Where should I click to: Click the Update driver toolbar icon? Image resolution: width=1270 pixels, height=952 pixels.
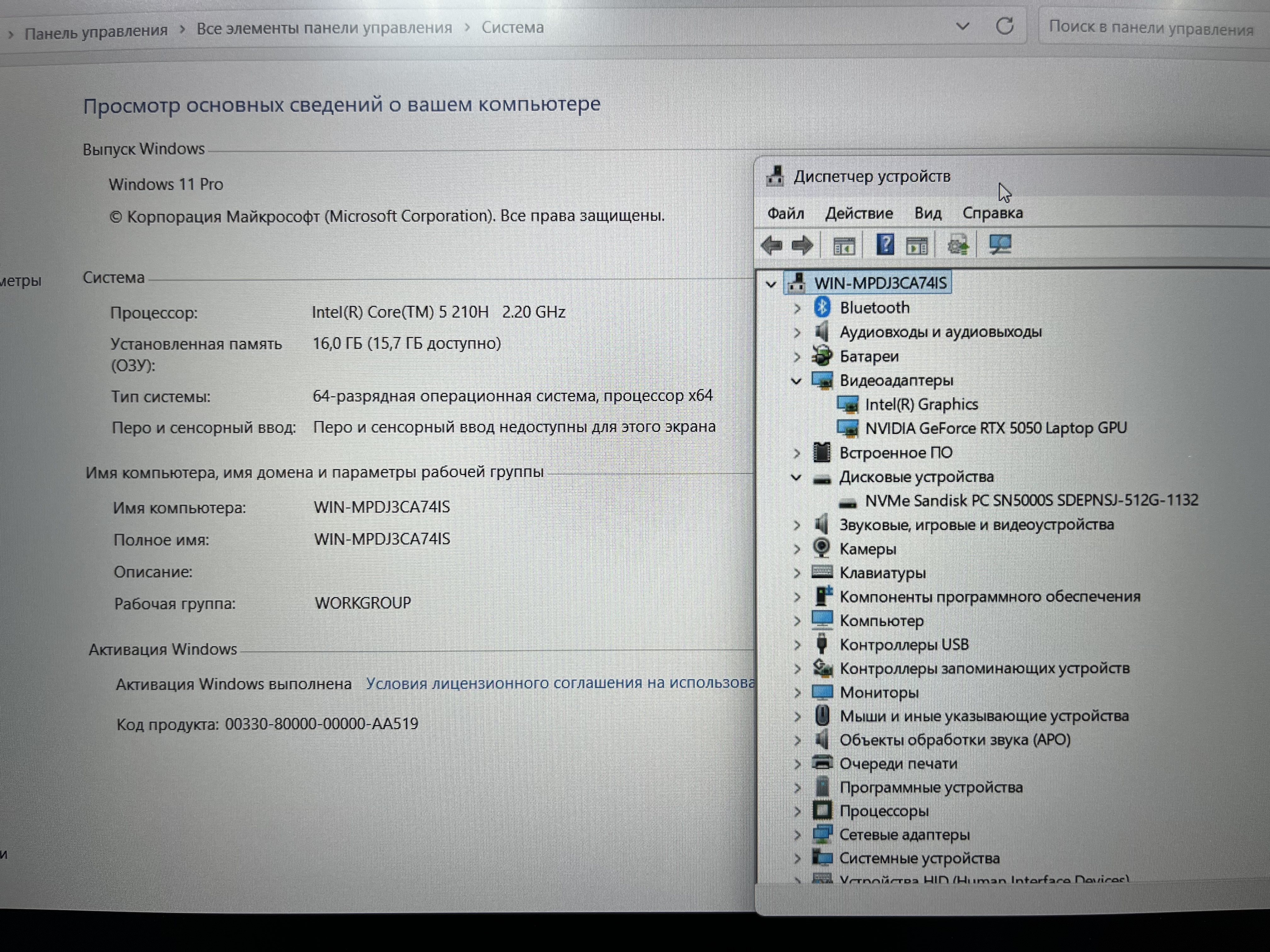point(958,246)
